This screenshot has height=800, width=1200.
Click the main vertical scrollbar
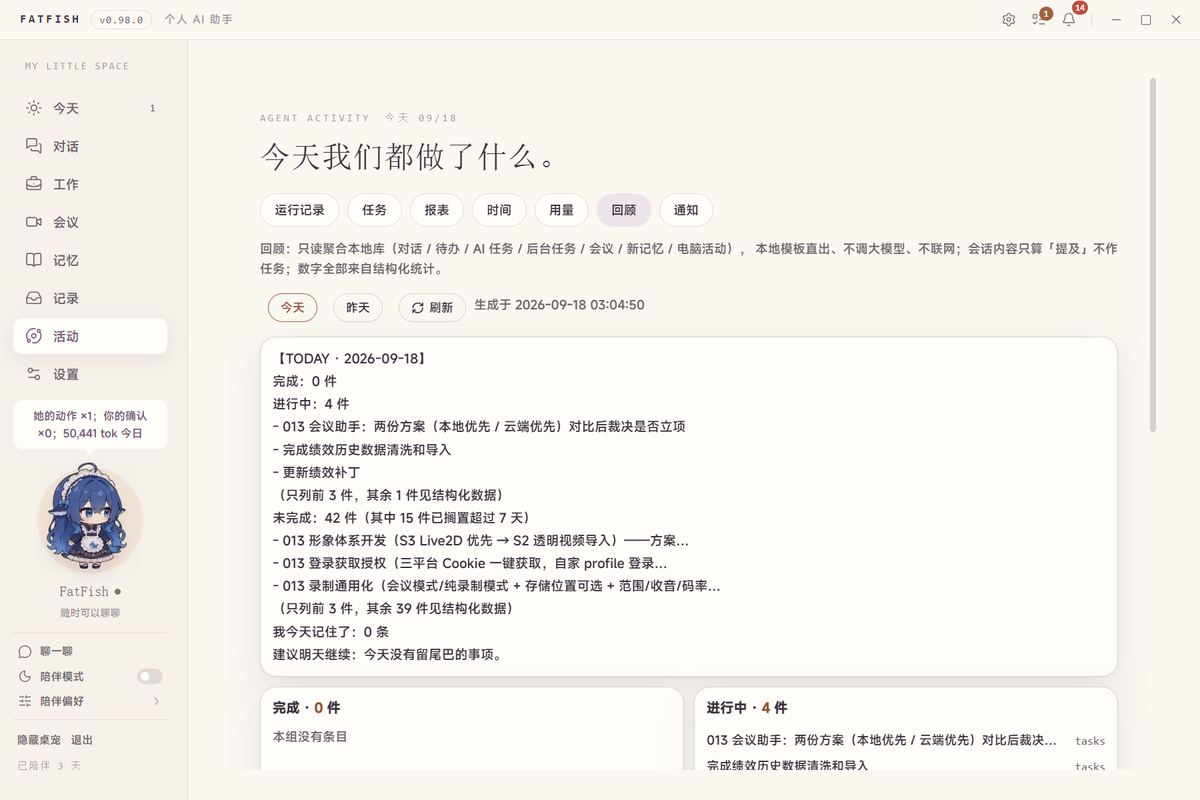tap(1153, 255)
